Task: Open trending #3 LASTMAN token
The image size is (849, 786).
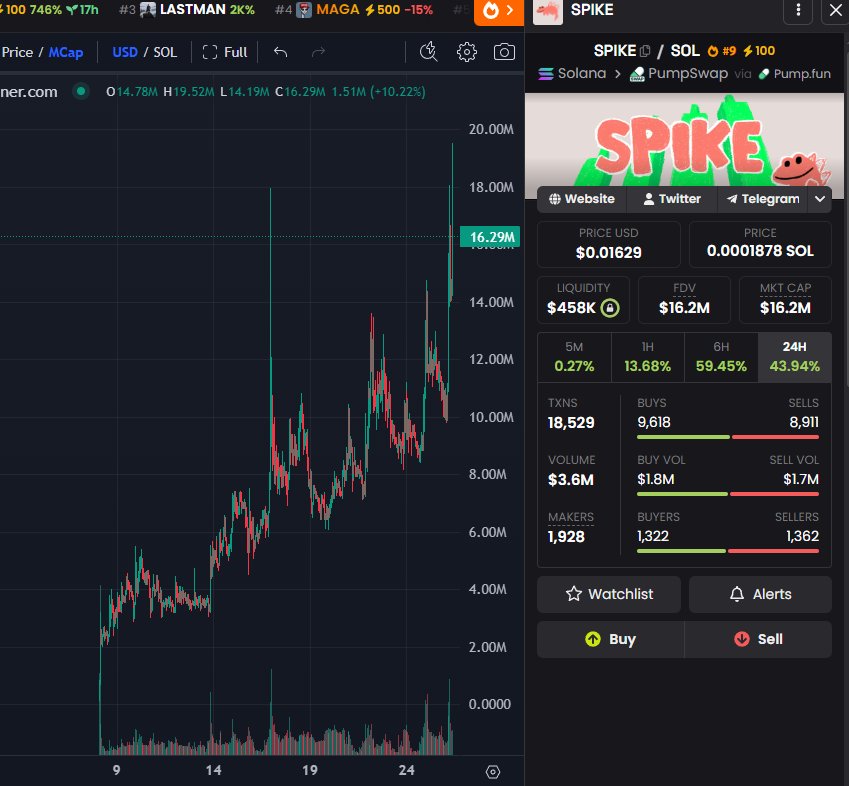Action: pos(187,10)
